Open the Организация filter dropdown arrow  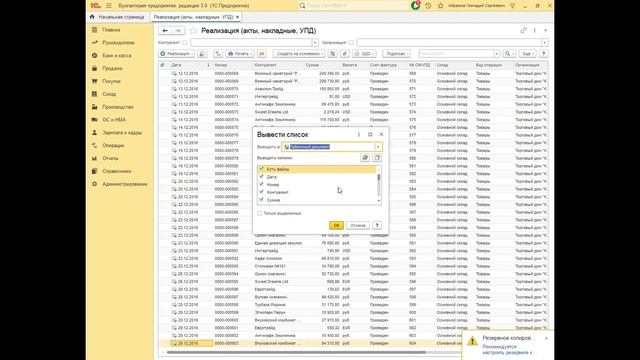coord(544,42)
